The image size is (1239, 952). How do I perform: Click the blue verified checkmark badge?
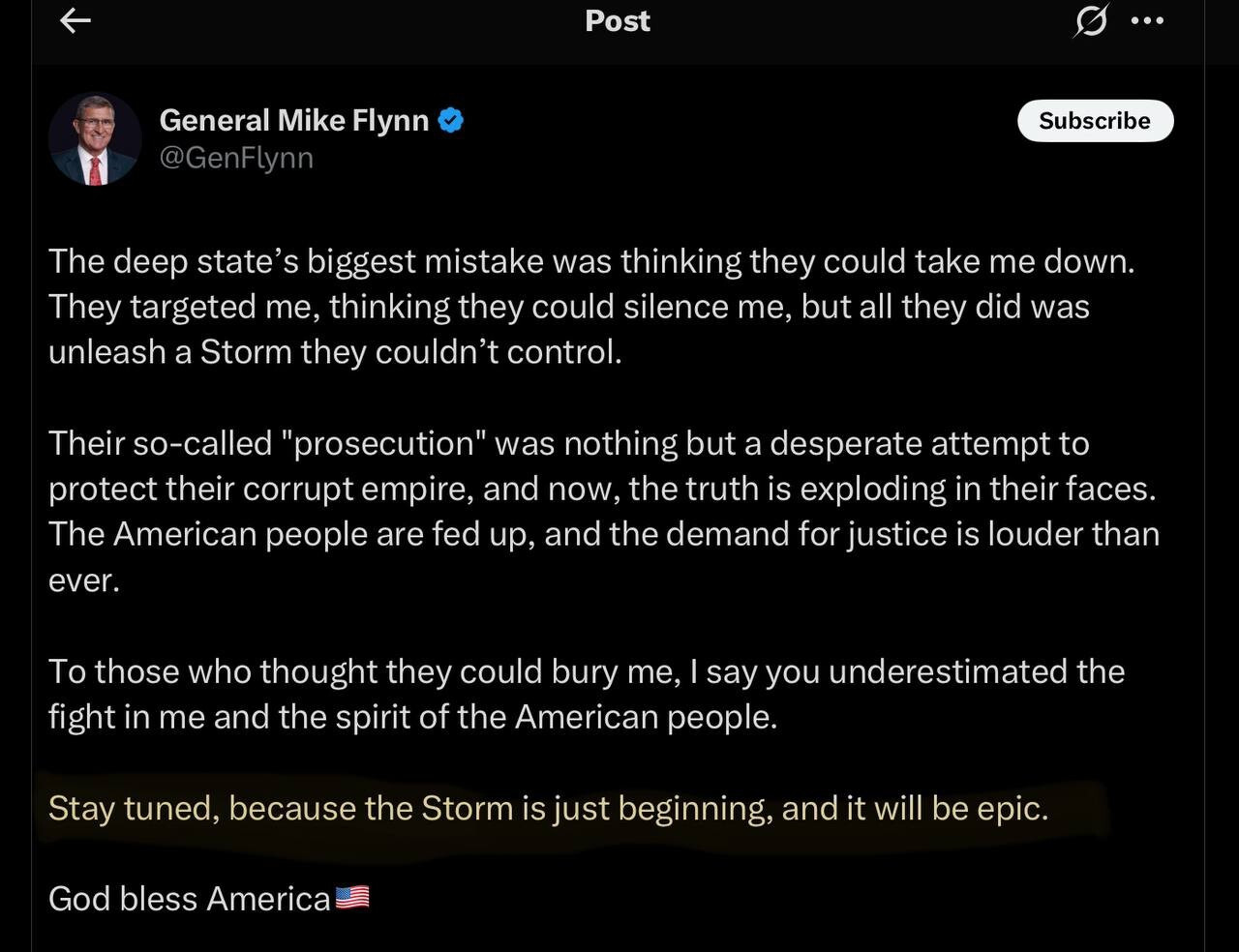[x=451, y=121]
